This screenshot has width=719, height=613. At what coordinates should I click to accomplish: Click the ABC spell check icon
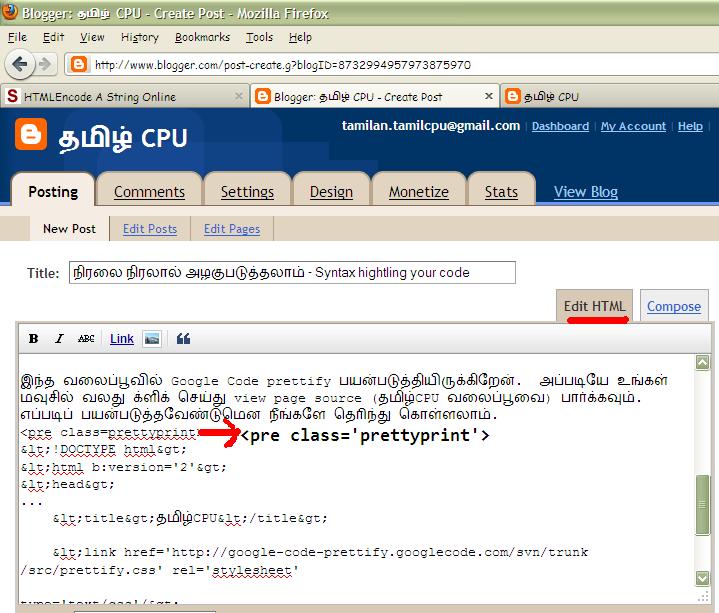86,339
